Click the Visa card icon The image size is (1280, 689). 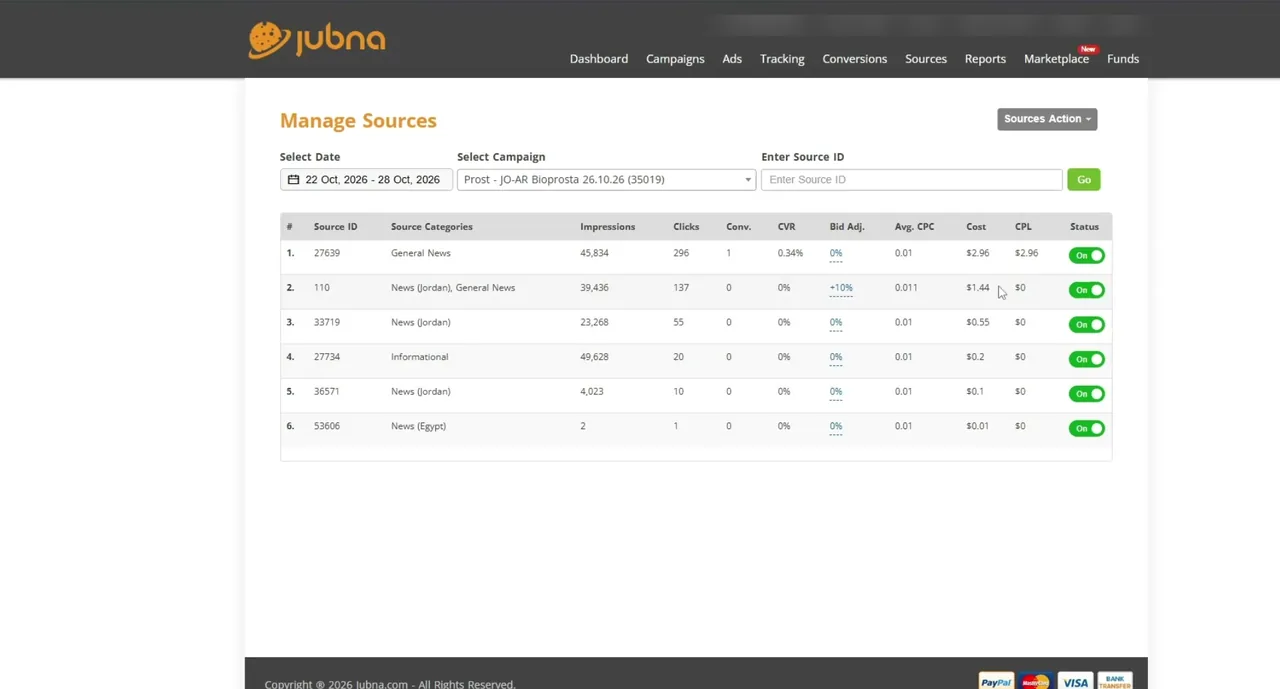(1075, 682)
